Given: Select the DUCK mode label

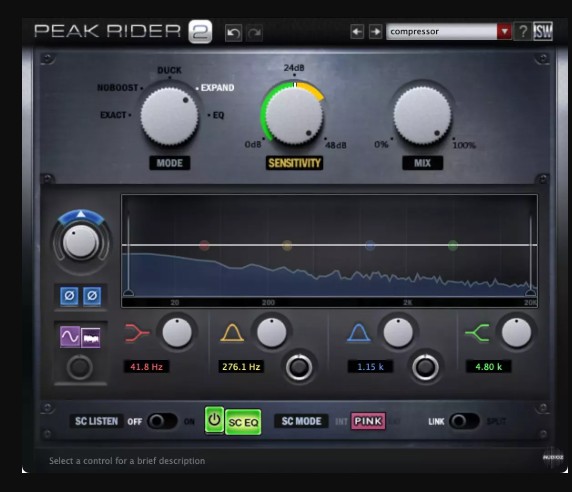Looking at the screenshot, I should click(x=169, y=70).
